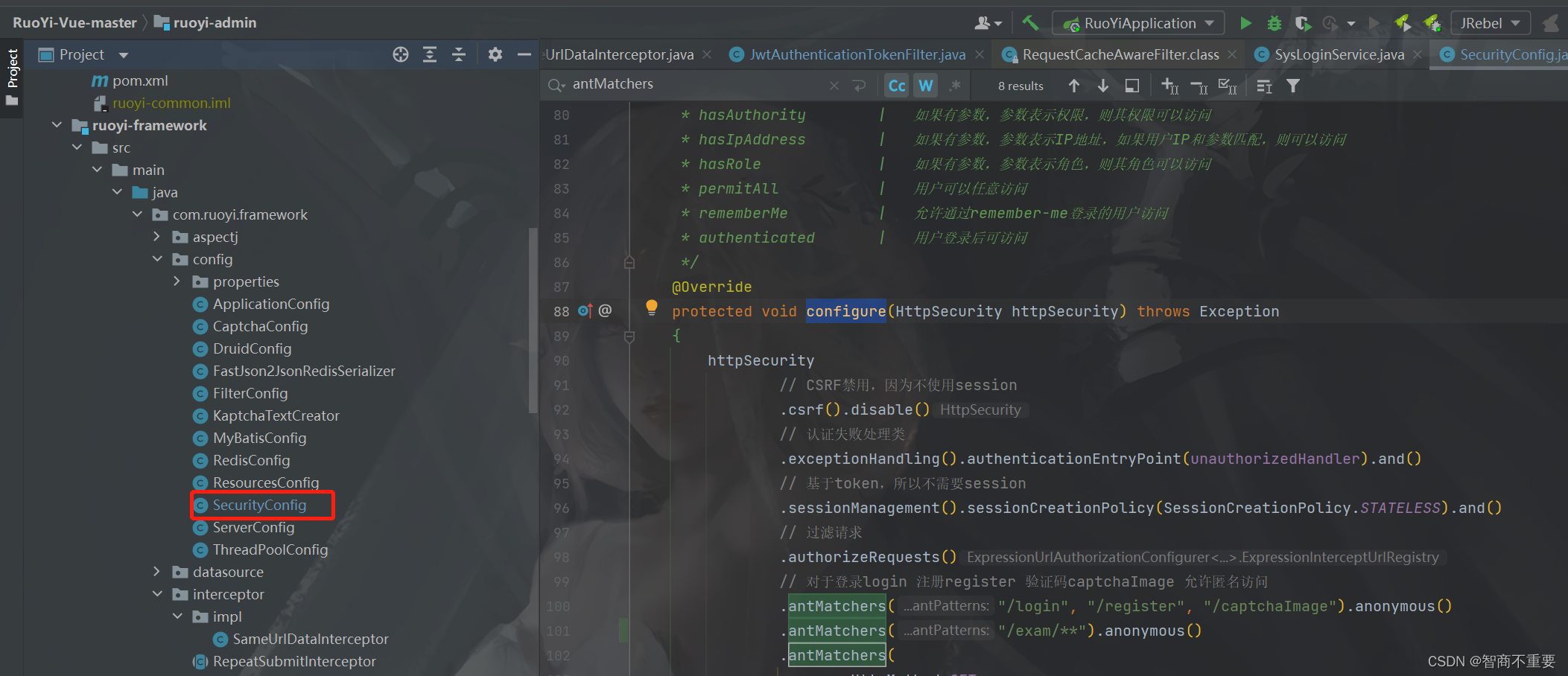Screen dimensions: 1568x676
Task: Jump to previous search occurrence
Action: pos(1074,86)
